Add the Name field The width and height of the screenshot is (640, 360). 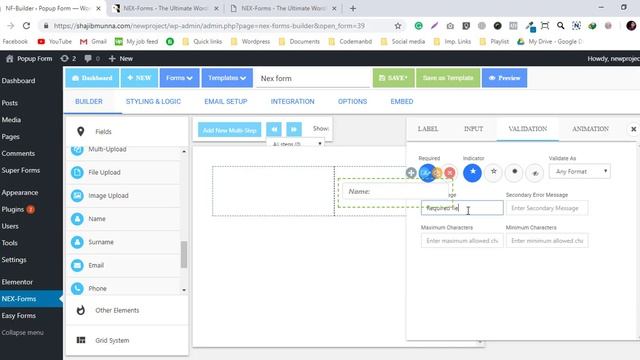122,219
